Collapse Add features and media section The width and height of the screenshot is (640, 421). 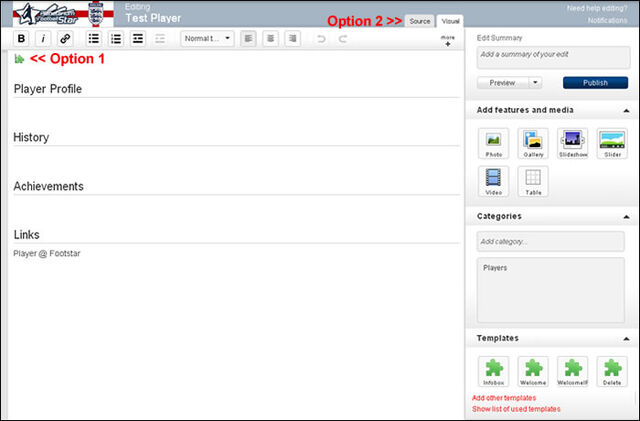[626, 111]
